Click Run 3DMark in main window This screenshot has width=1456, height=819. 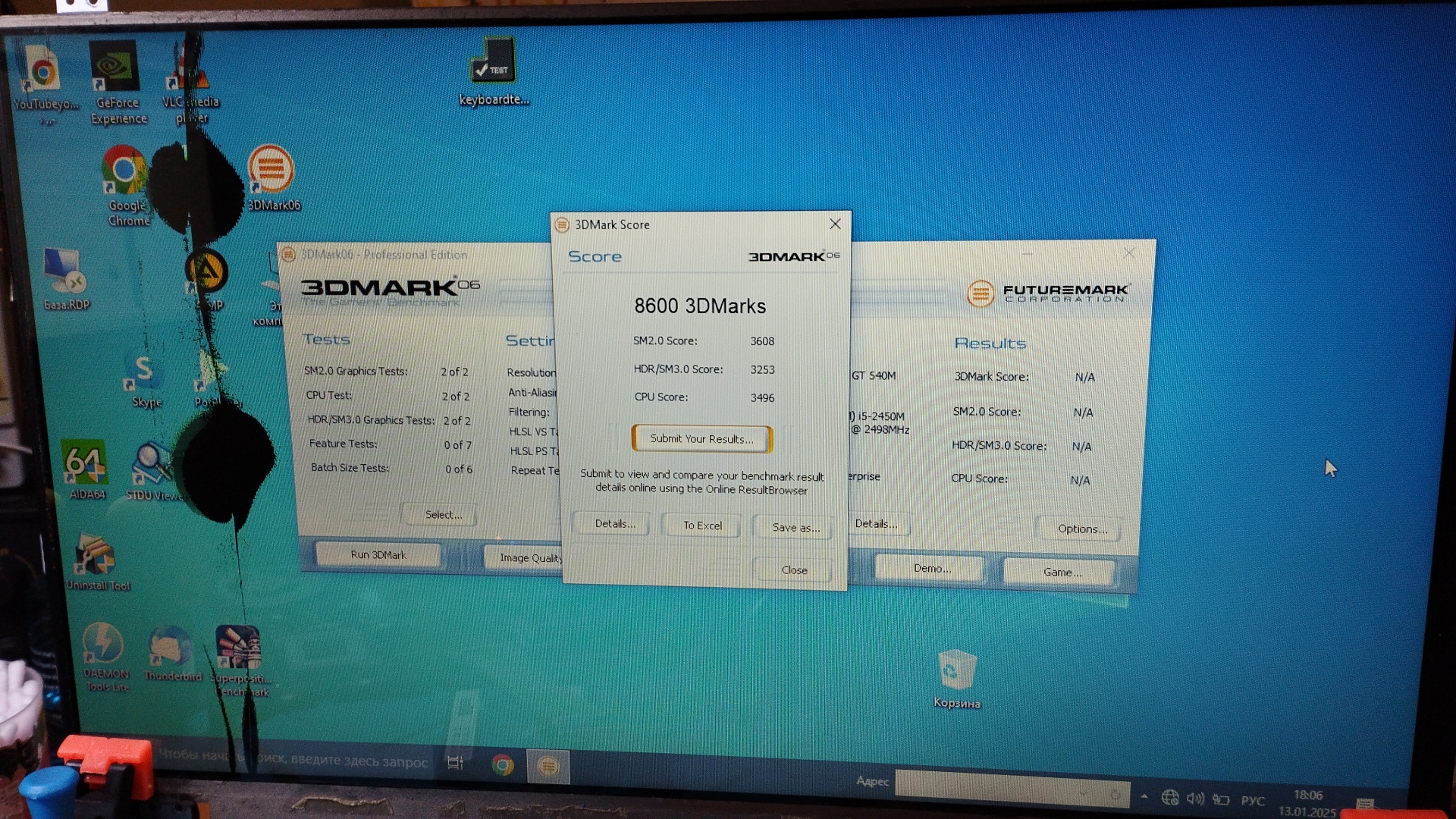pyautogui.click(x=378, y=554)
